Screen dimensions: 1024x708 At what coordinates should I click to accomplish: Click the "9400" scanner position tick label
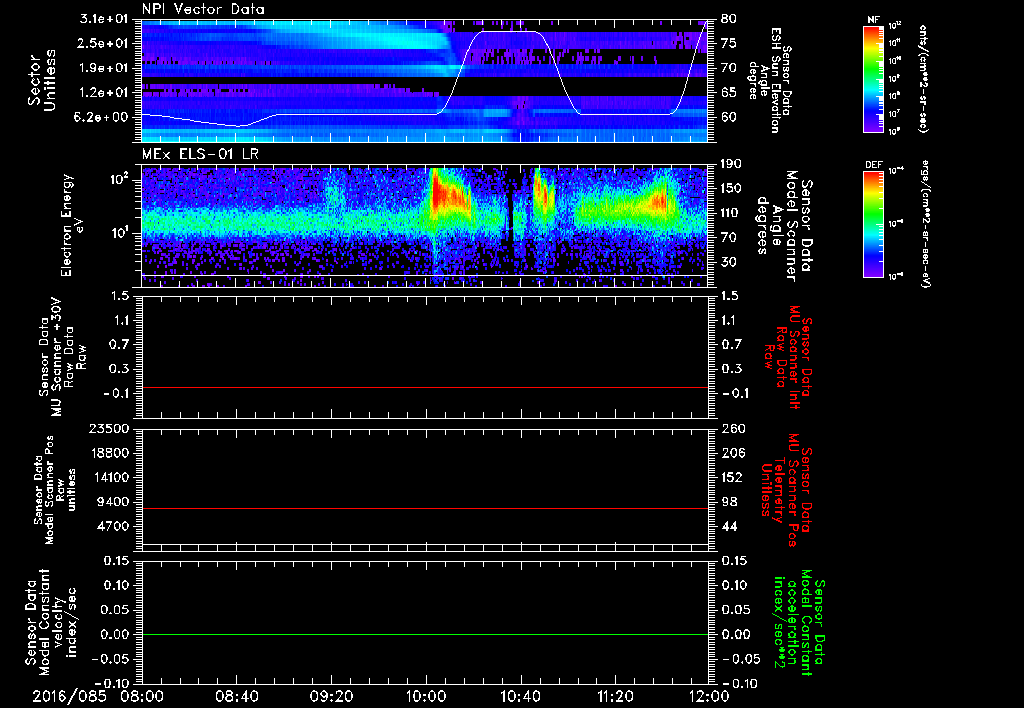pyautogui.click(x=113, y=502)
